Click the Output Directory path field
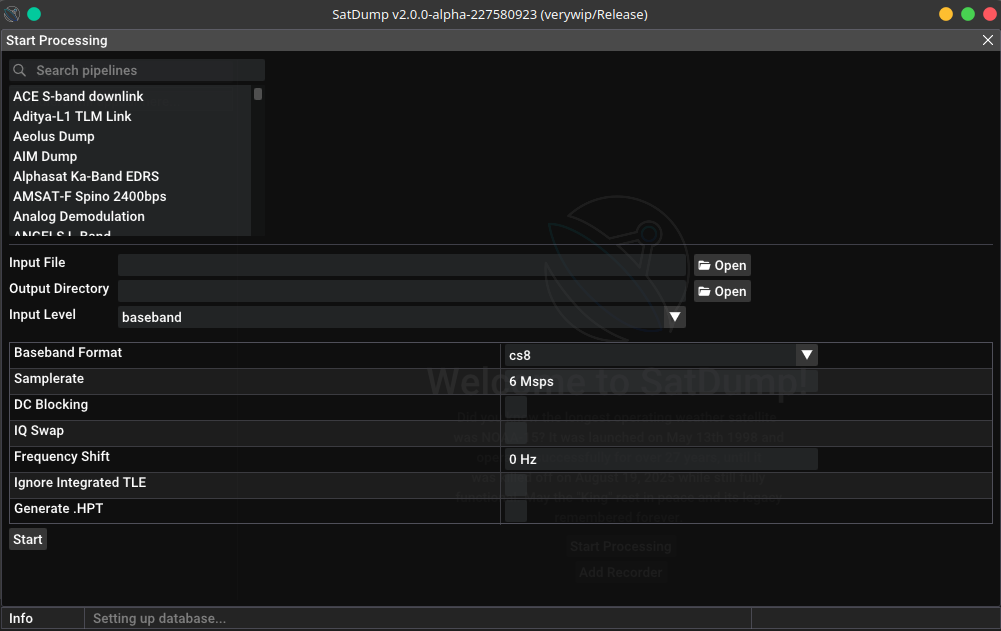The image size is (1001, 631). pos(402,291)
